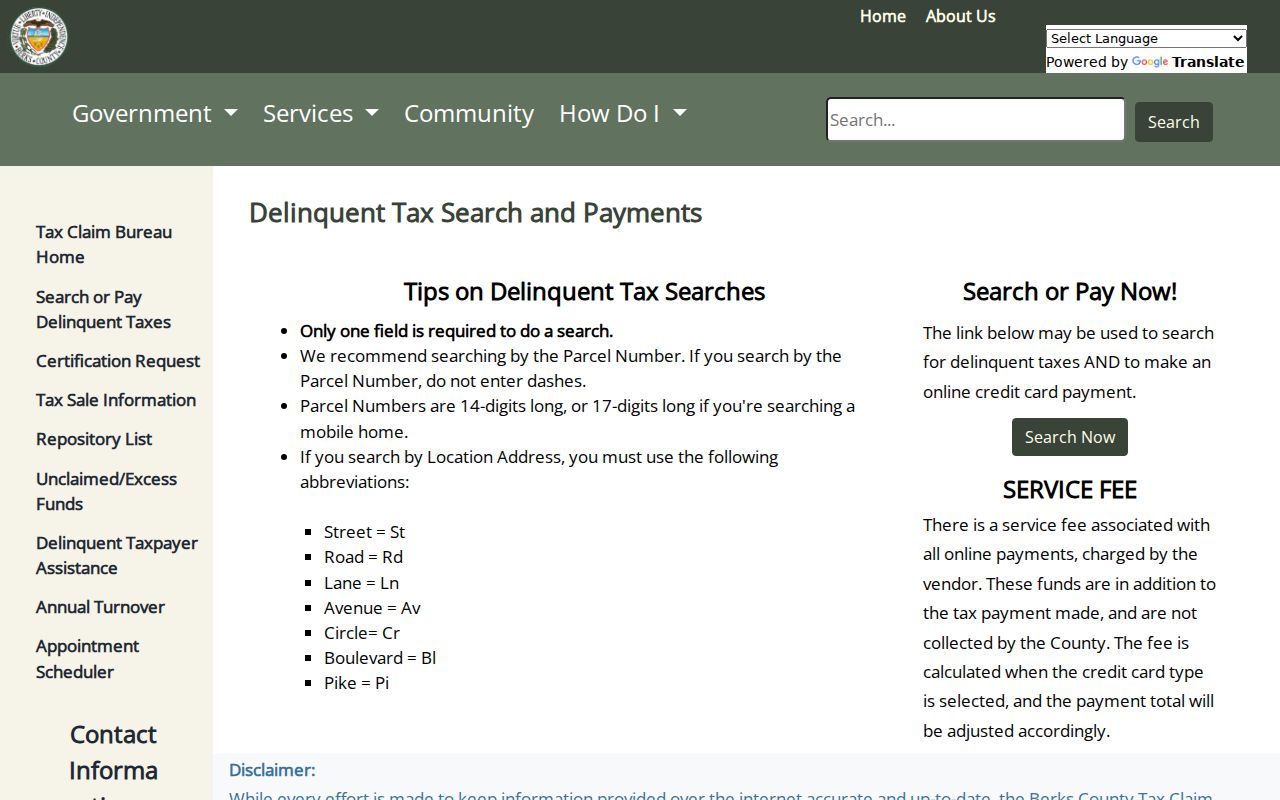Viewport: 1280px width, 800px height.
Task: Open Tax Sale Information page
Action: click(x=116, y=400)
